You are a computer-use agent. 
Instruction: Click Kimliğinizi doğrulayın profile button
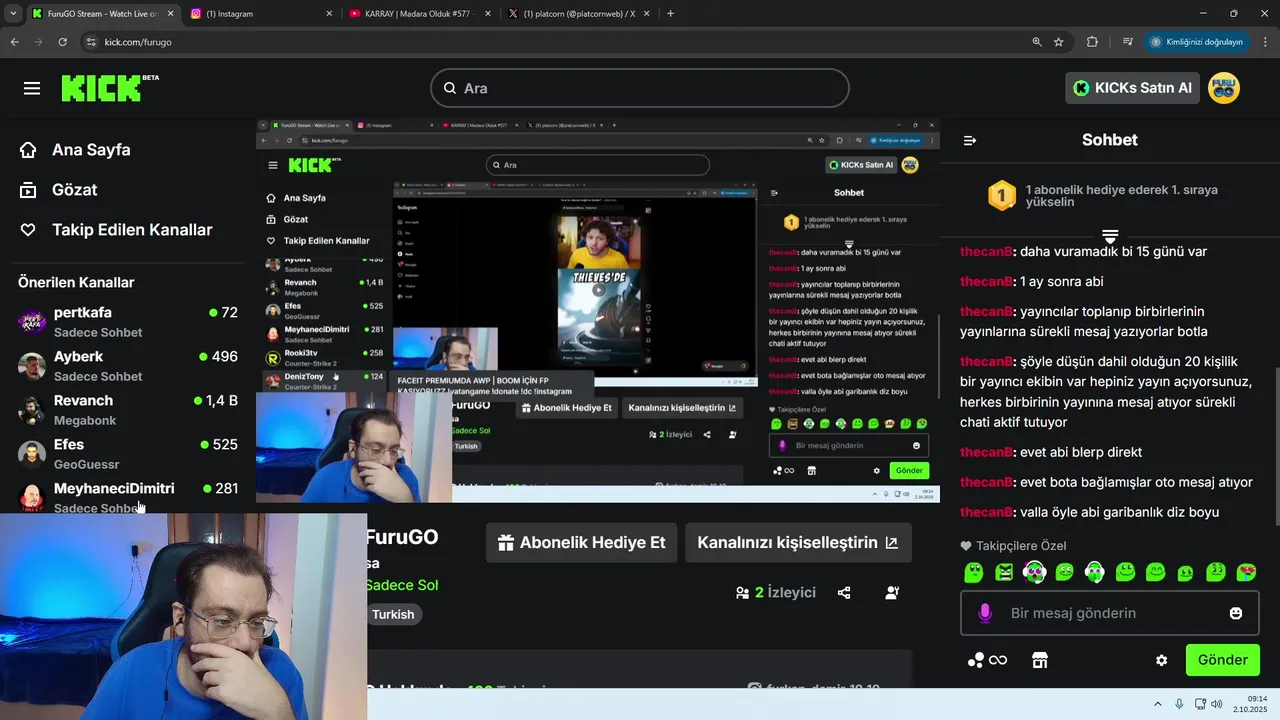point(1196,42)
